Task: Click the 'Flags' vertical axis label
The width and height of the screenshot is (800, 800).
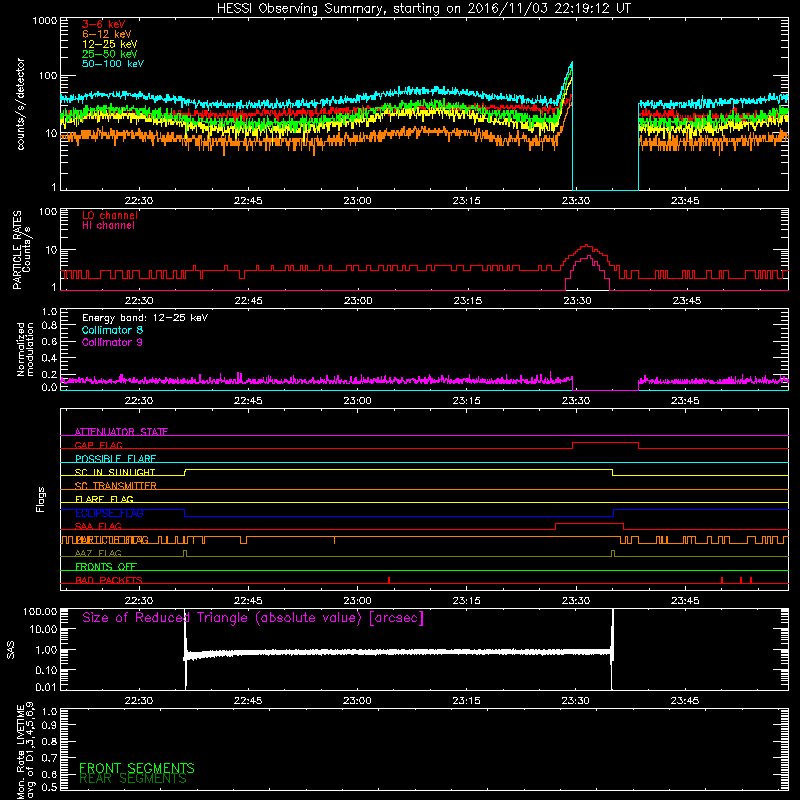Action: (x=41, y=499)
